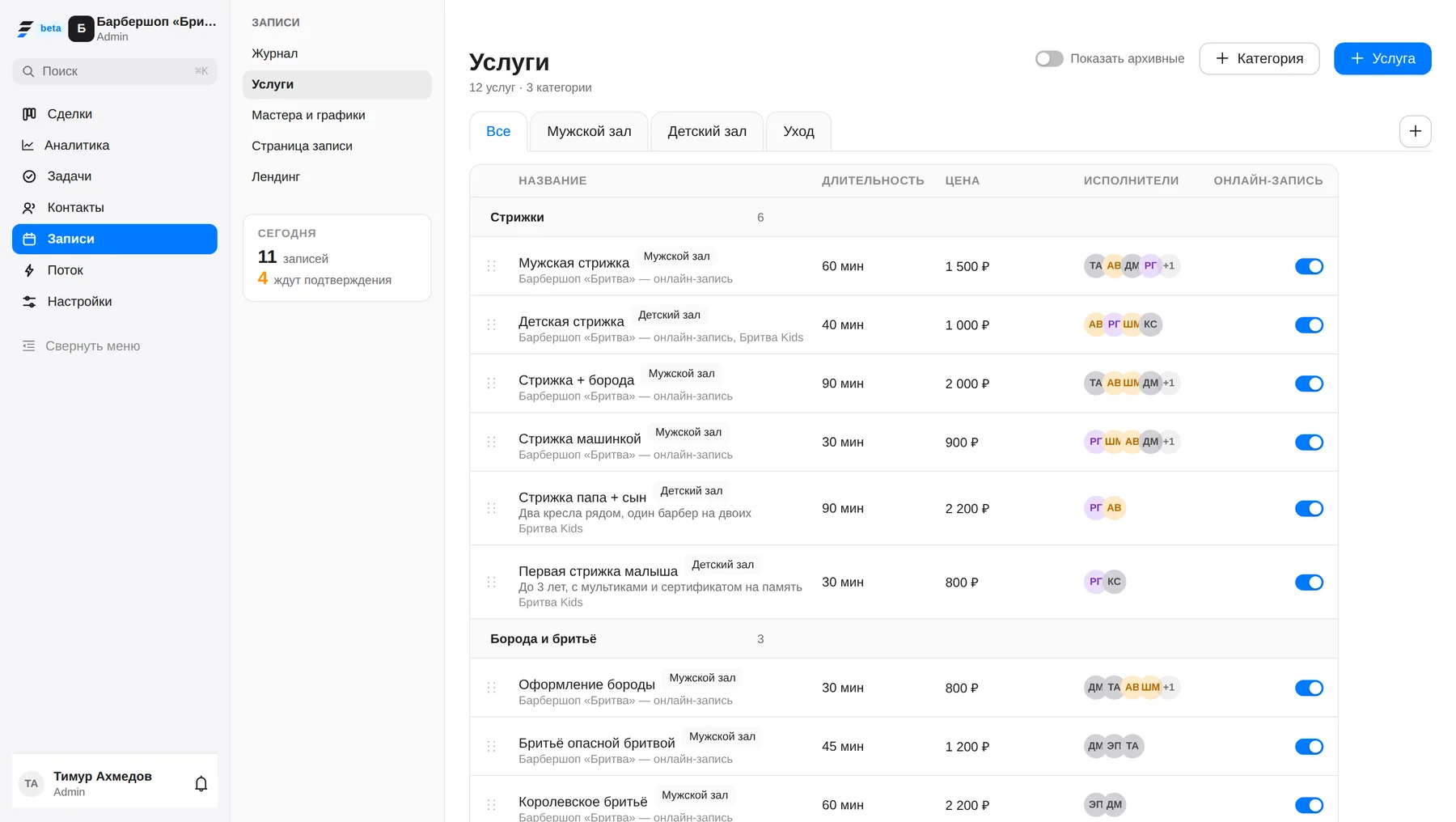This screenshot has width=1456, height=822.
Task: Open the Страница записи link
Action: tap(337, 146)
